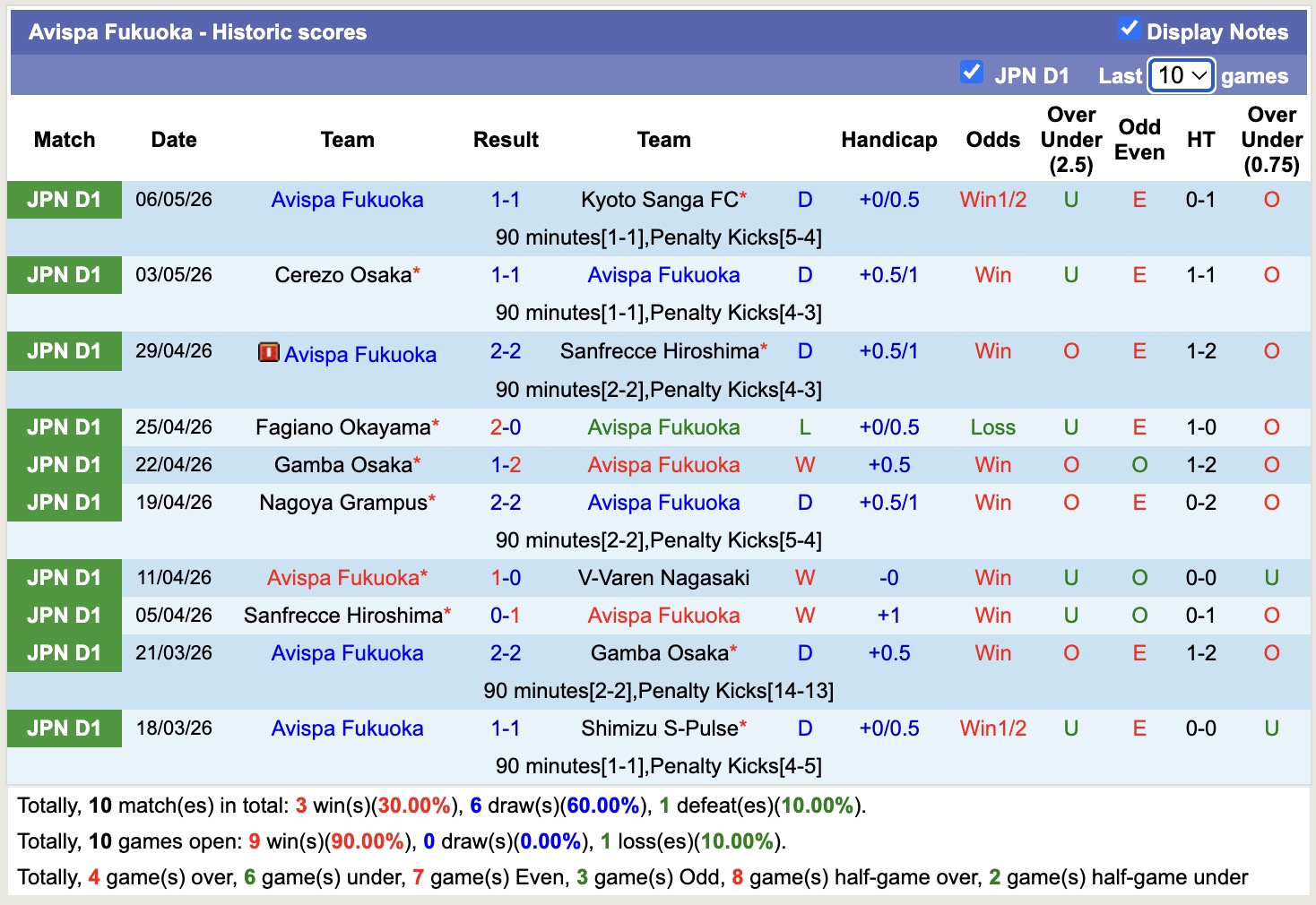Open Avispa Fukuoka team on 18/03/26 row

[x=347, y=728]
